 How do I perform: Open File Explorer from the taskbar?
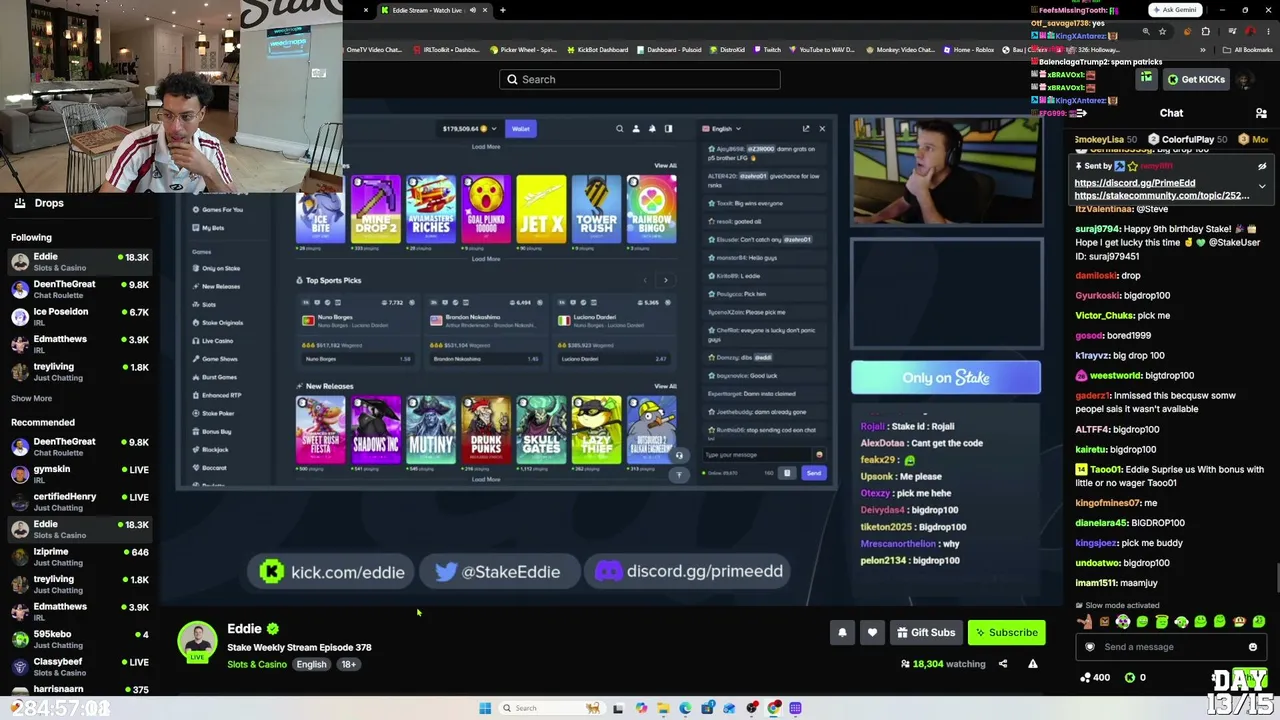[x=663, y=708]
